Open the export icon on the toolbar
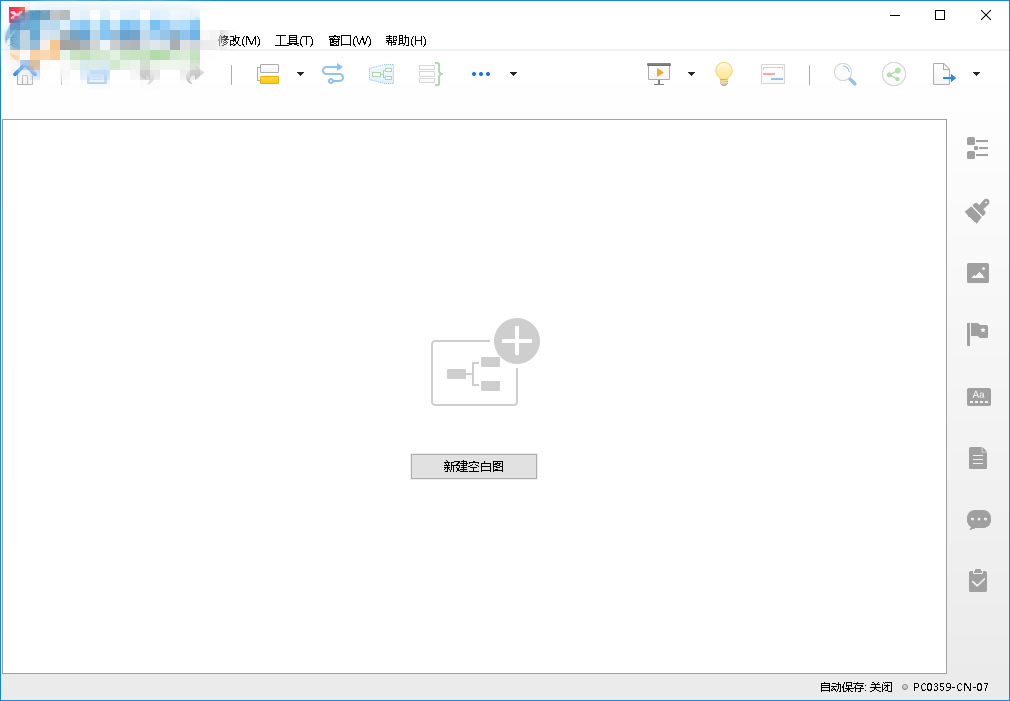 pyautogui.click(x=941, y=74)
